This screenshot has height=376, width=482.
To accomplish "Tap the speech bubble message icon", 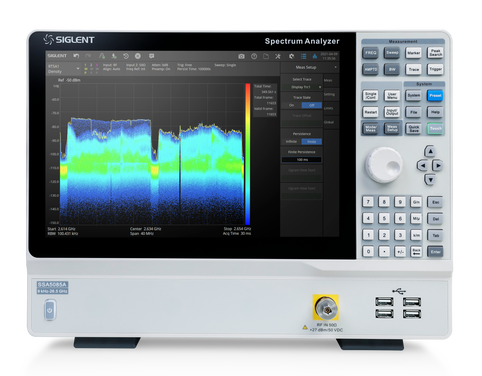I will pyautogui.click(x=151, y=56).
